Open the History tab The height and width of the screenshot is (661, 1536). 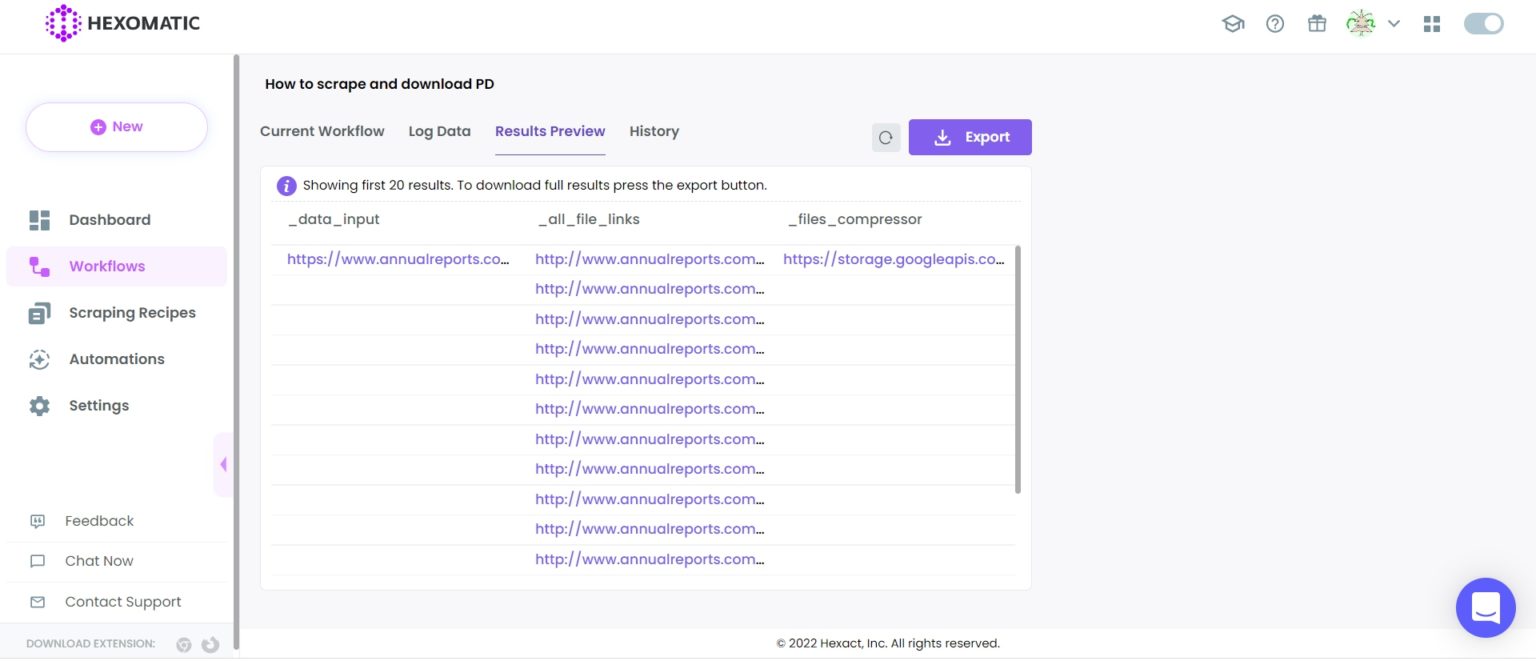[x=654, y=131]
